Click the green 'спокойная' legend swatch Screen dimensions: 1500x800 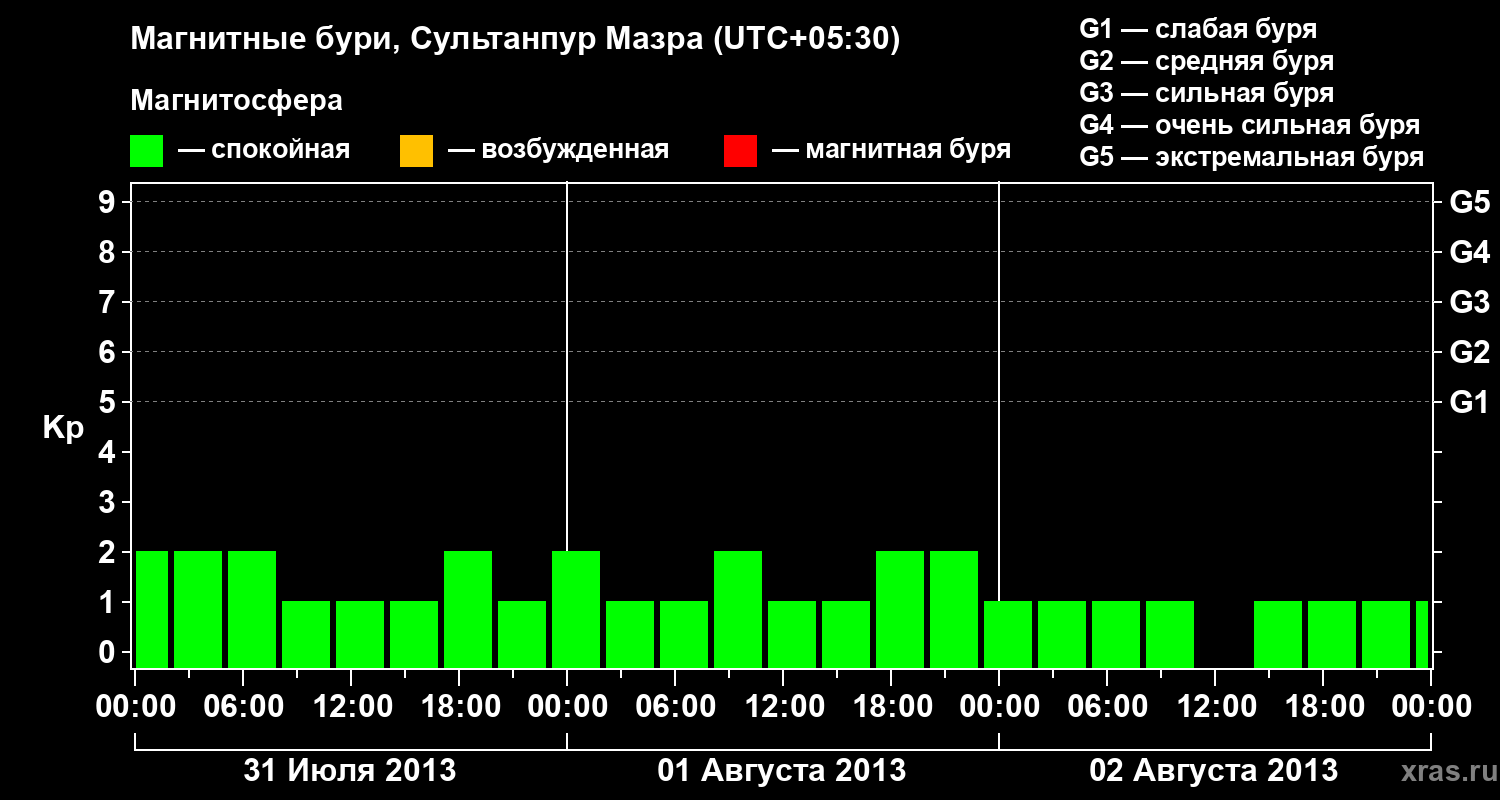click(x=147, y=151)
